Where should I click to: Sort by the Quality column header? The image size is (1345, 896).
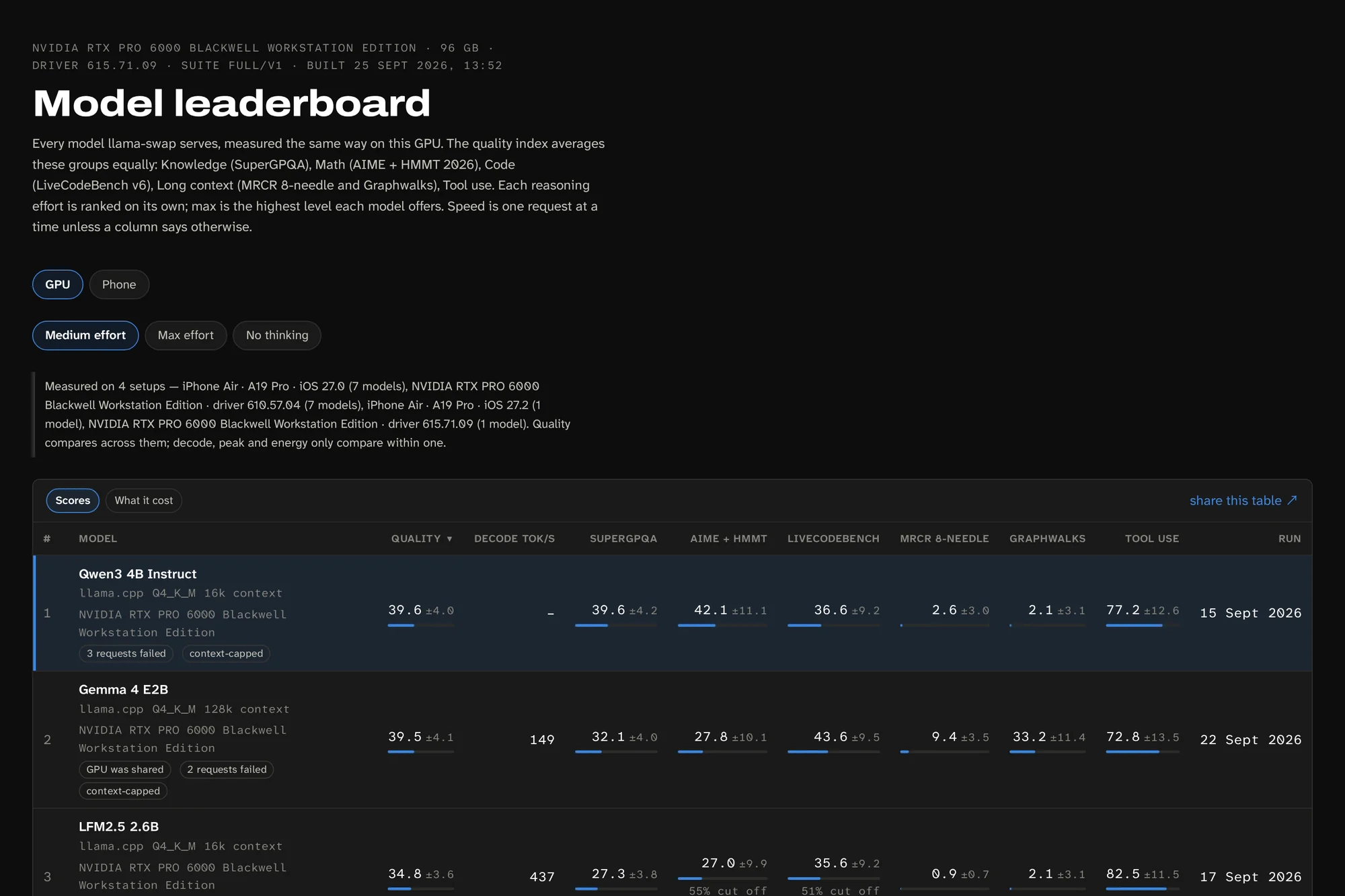click(x=422, y=538)
